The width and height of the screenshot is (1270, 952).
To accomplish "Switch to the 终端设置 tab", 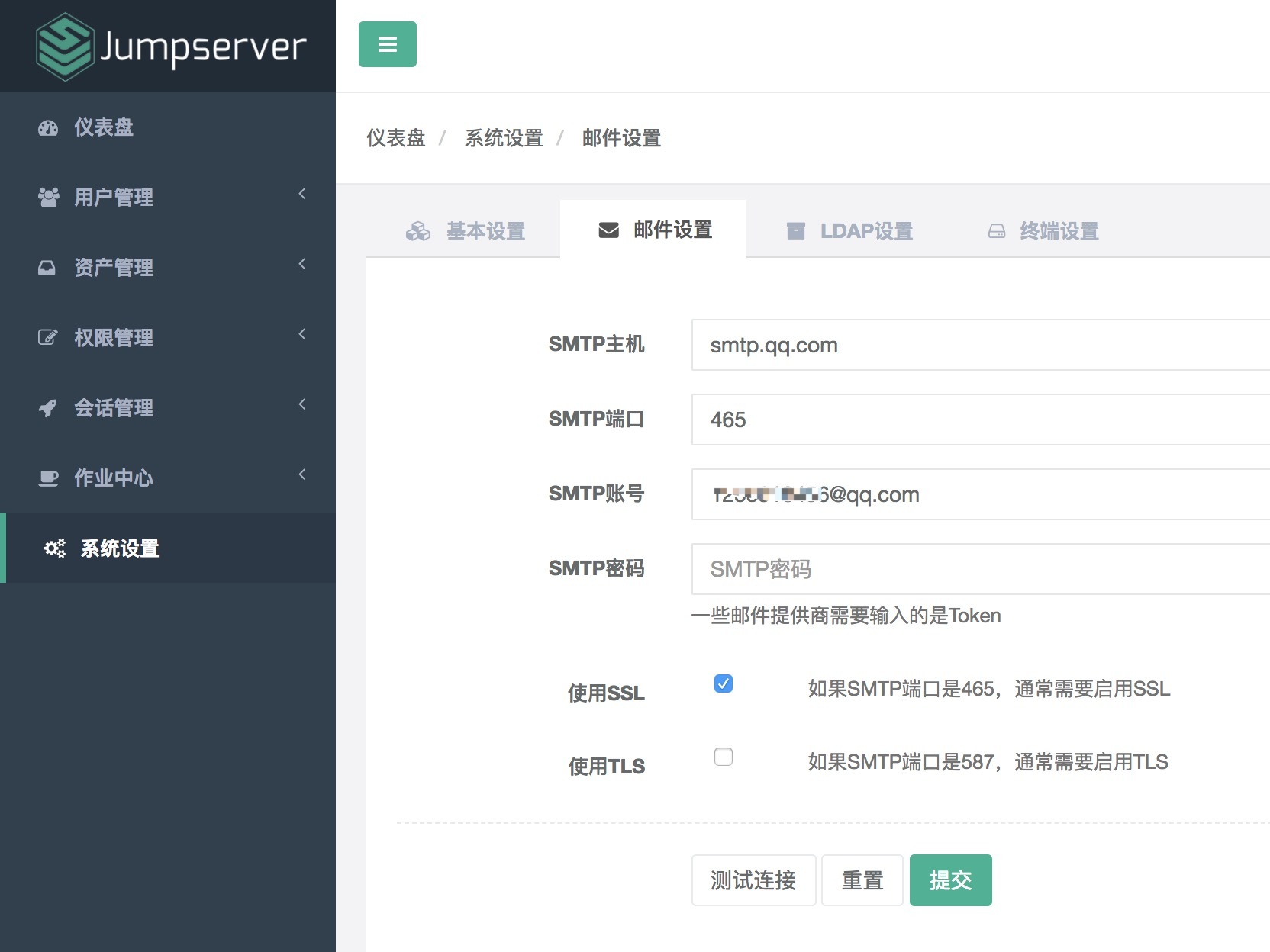I will pos(1043,230).
